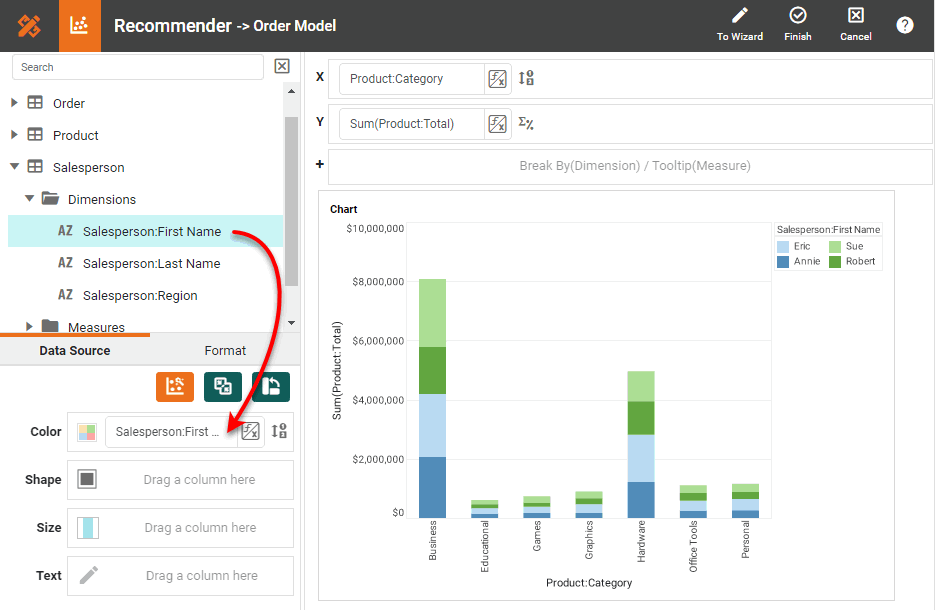
Task: Expand the Measures folder
Action: pyautogui.click(x=28, y=327)
